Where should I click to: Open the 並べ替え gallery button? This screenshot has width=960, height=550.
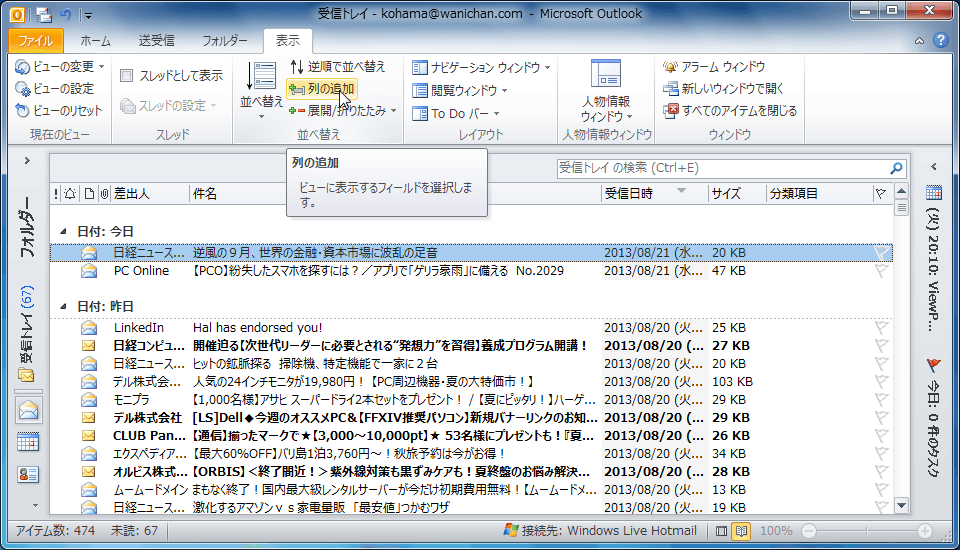(261, 89)
